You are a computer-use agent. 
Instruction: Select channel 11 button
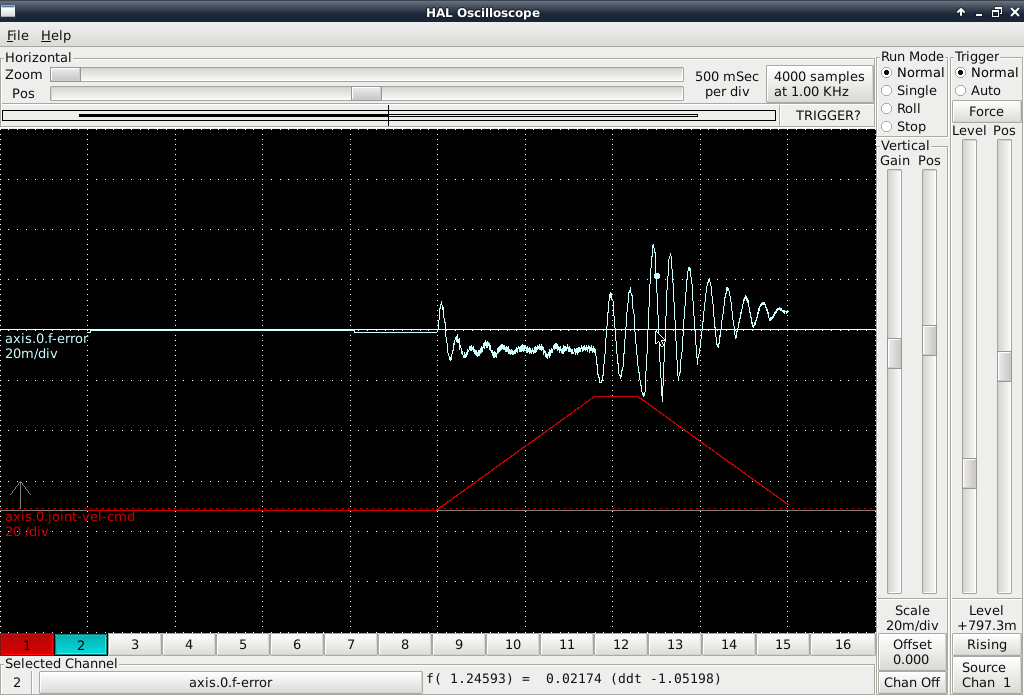click(x=567, y=644)
